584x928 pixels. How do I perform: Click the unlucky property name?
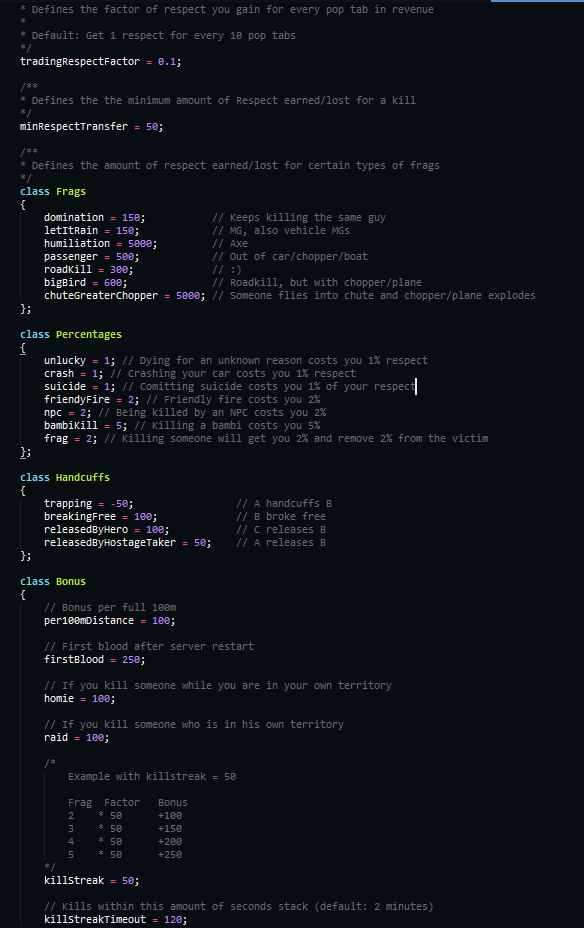(65, 361)
